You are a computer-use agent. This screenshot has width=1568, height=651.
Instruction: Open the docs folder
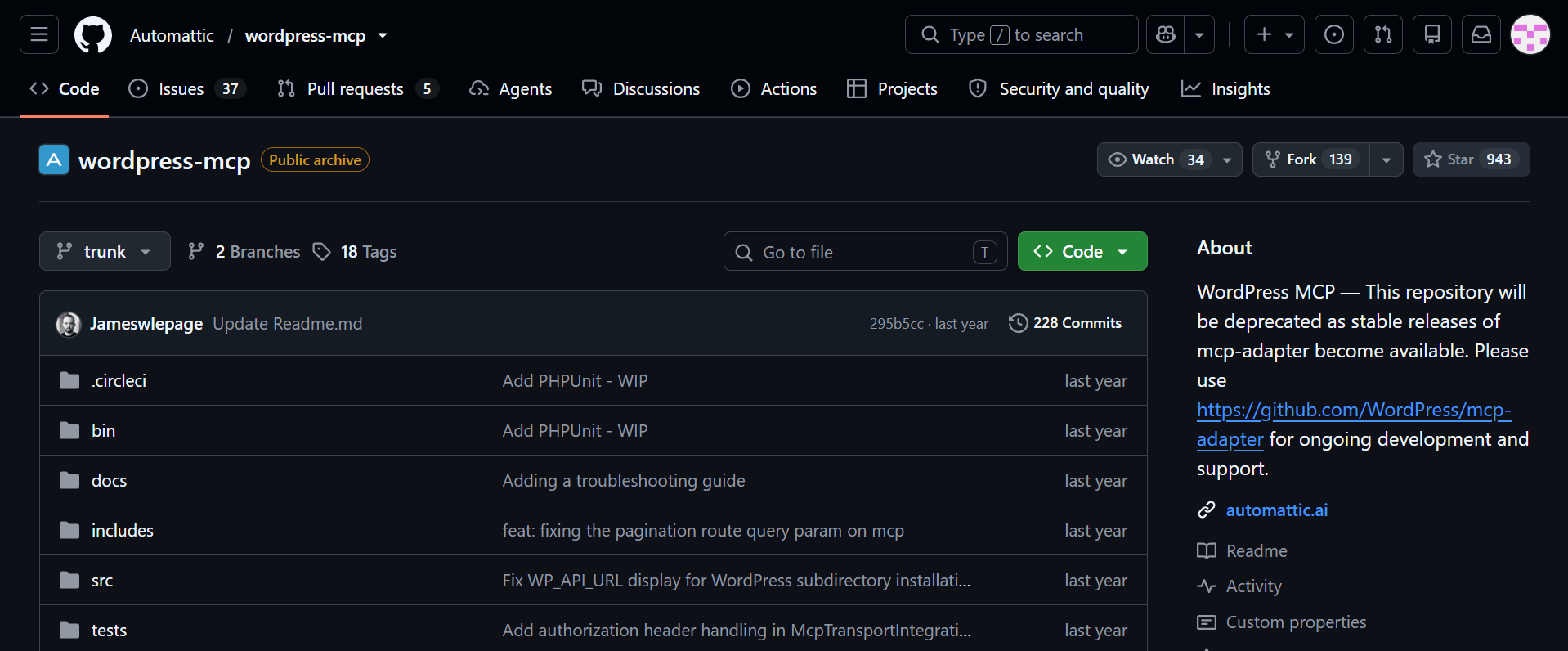click(109, 480)
